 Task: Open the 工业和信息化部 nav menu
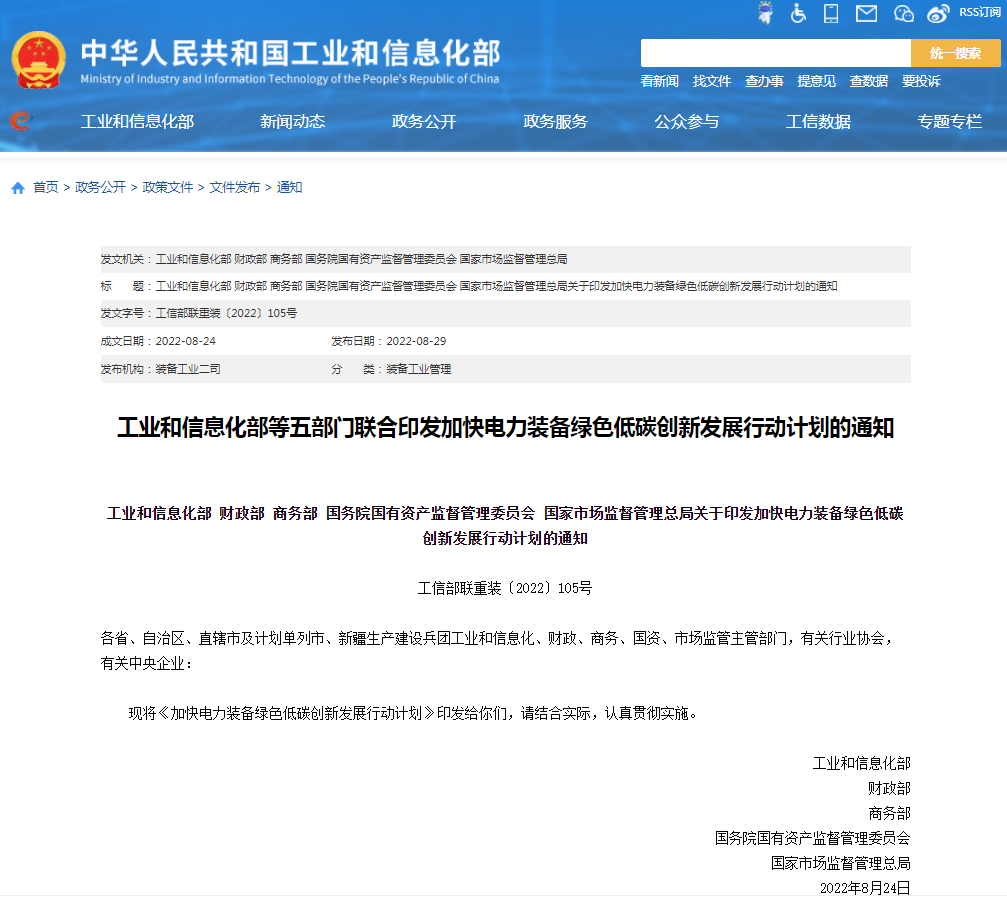[137, 121]
